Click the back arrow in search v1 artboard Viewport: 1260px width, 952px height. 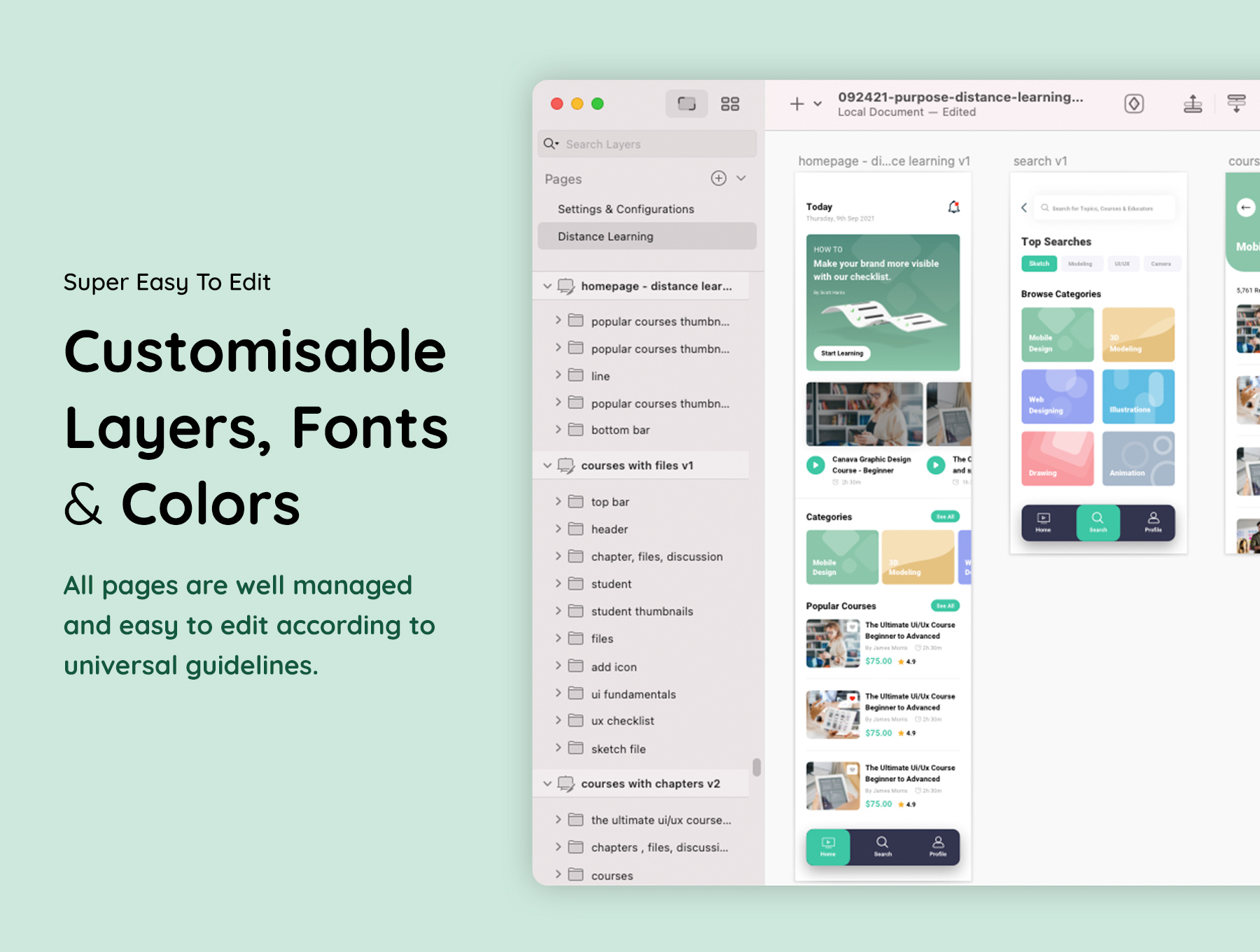pyautogui.click(x=1024, y=208)
